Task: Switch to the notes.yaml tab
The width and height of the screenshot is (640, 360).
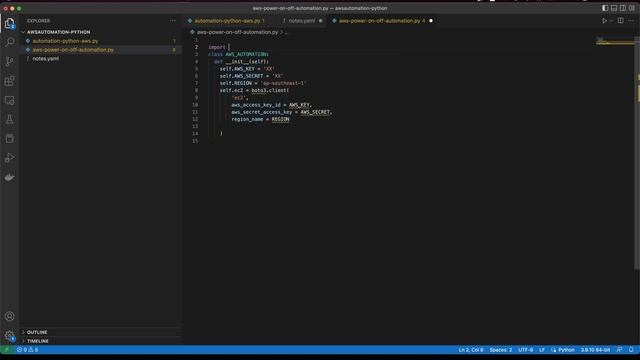Action: 302,21
